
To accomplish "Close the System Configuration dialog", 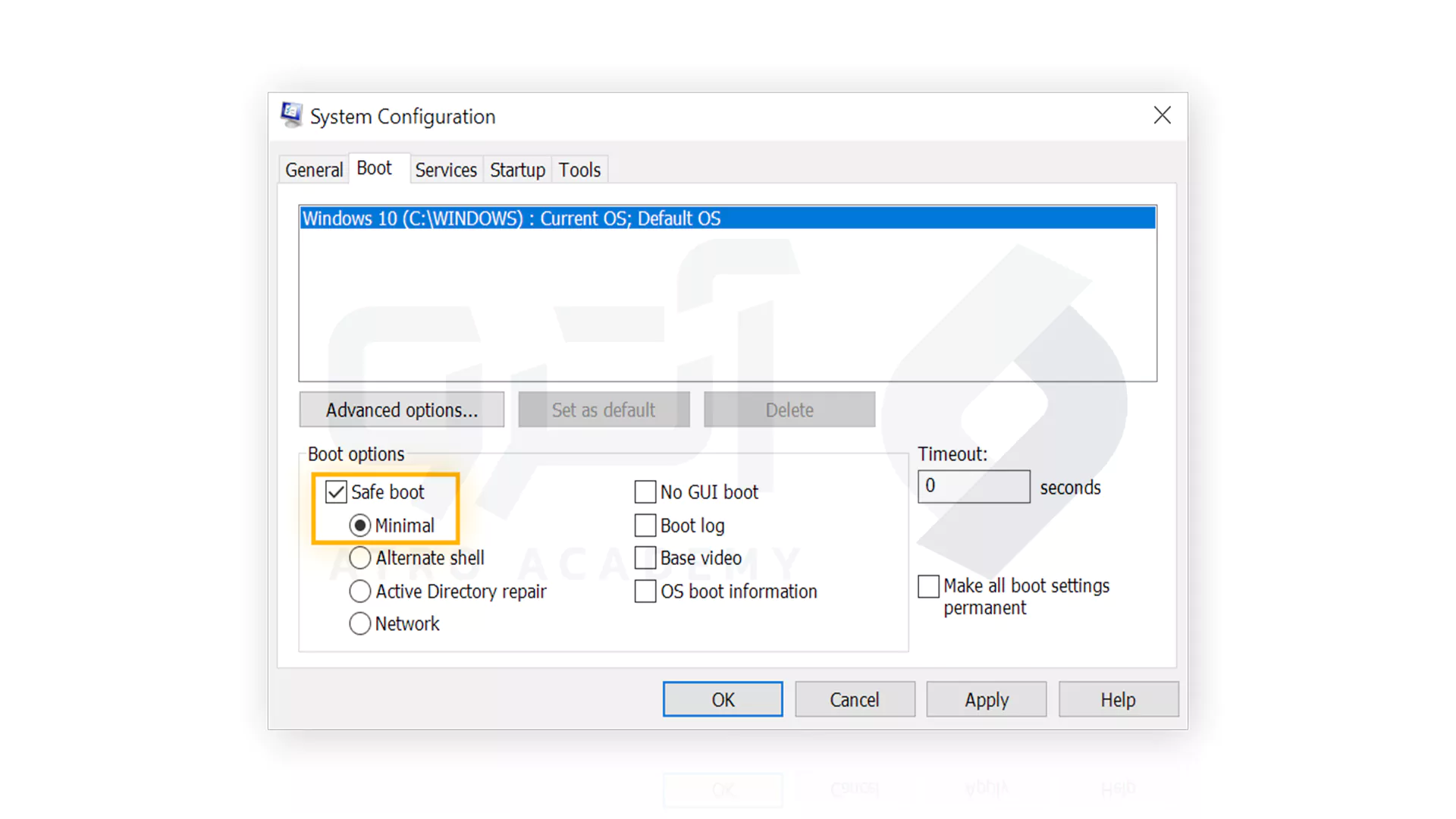I will [x=1162, y=115].
